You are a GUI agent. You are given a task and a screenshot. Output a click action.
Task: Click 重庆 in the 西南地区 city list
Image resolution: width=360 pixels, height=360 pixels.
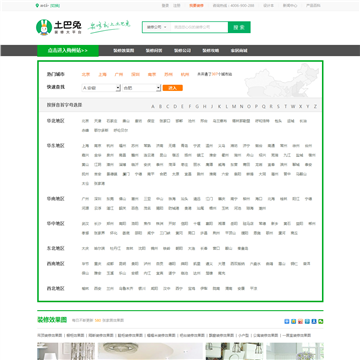[98, 264]
